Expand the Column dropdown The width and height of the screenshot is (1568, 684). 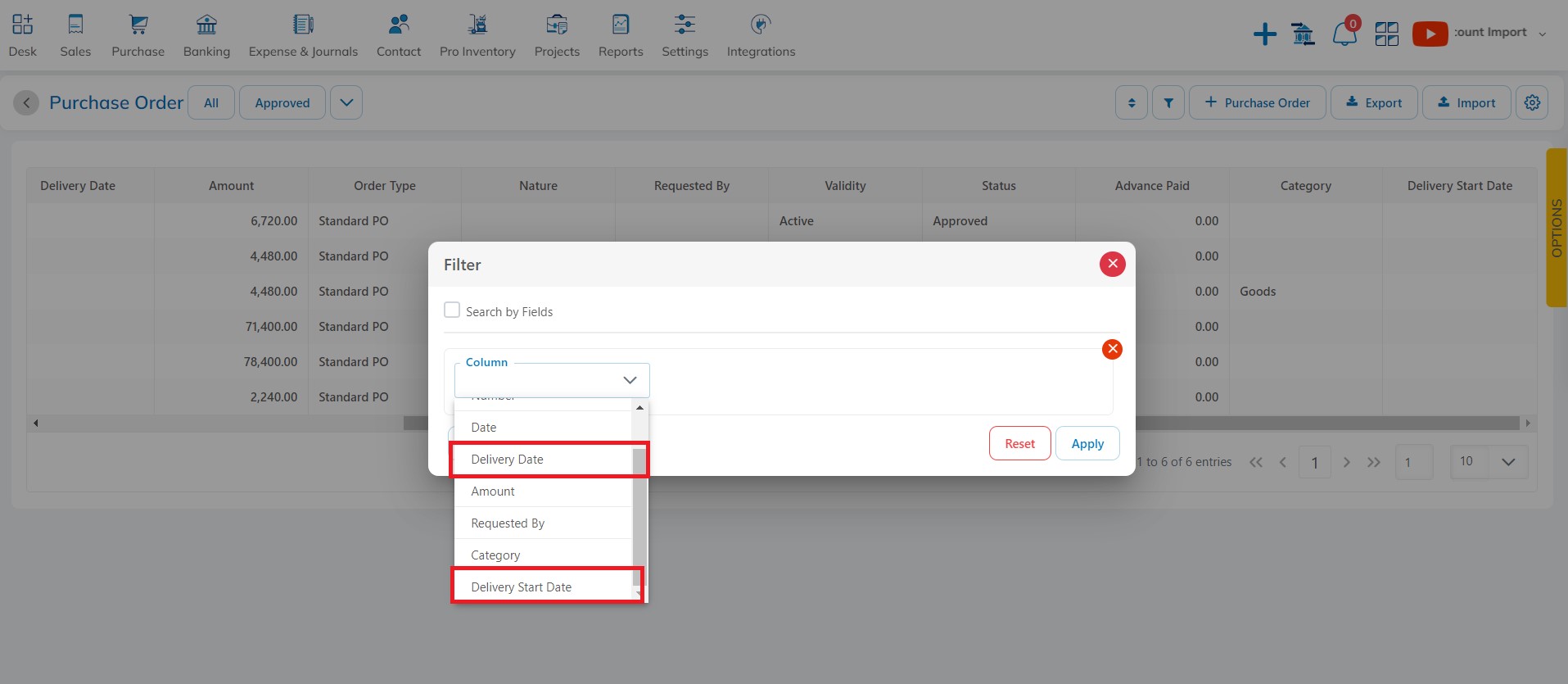552,380
